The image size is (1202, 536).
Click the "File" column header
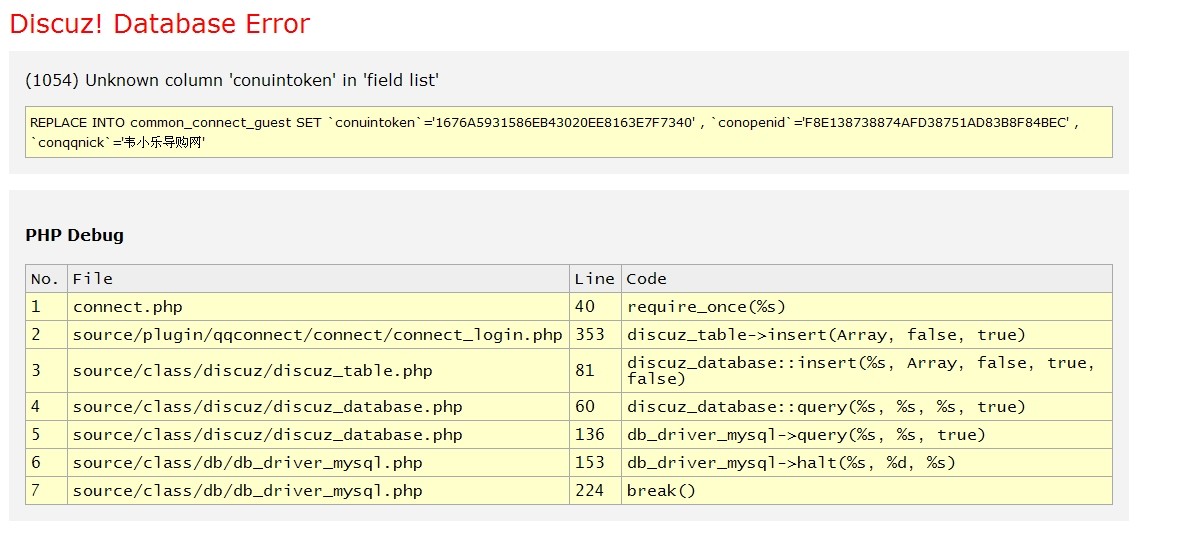(x=93, y=279)
